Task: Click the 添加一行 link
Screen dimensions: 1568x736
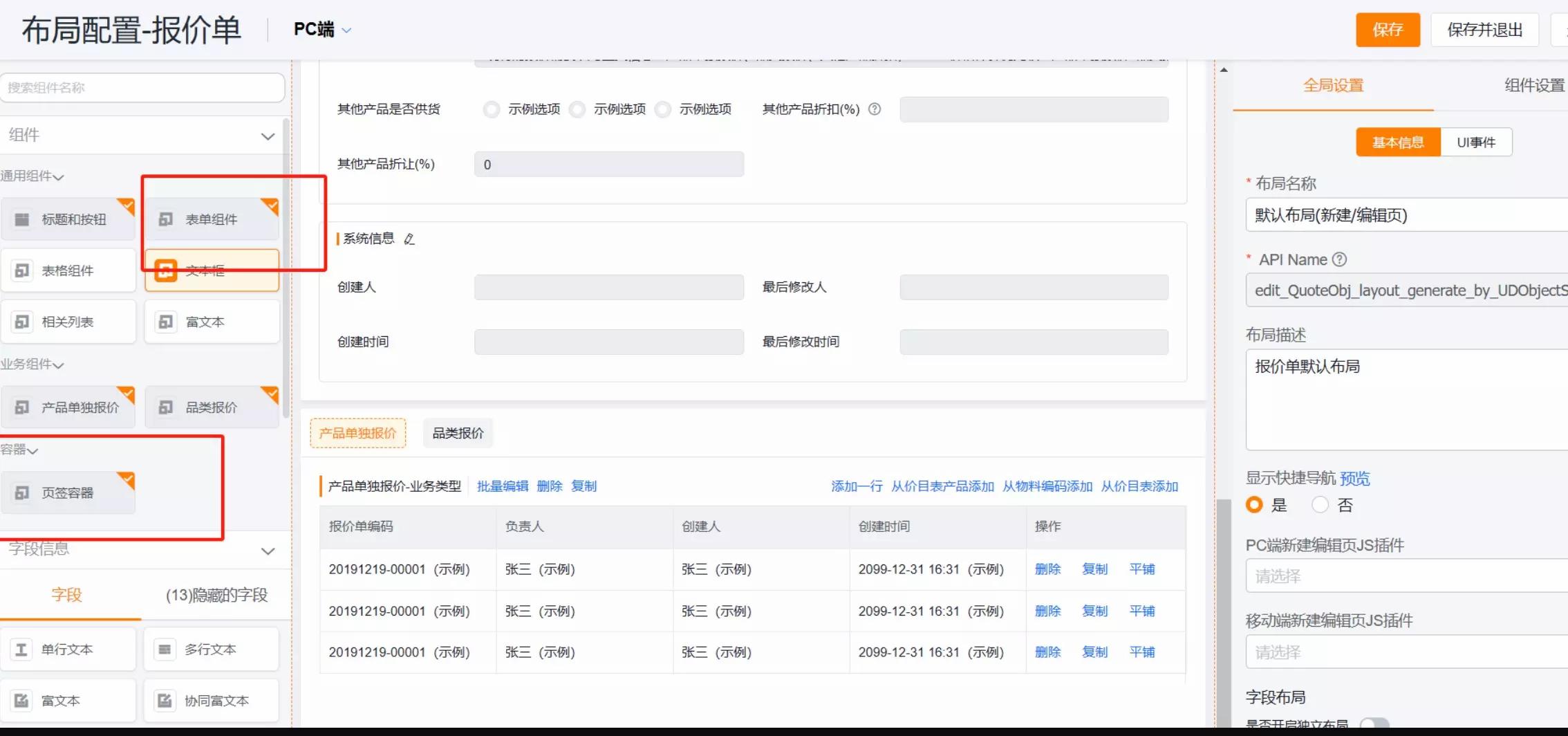Action: [857, 486]
